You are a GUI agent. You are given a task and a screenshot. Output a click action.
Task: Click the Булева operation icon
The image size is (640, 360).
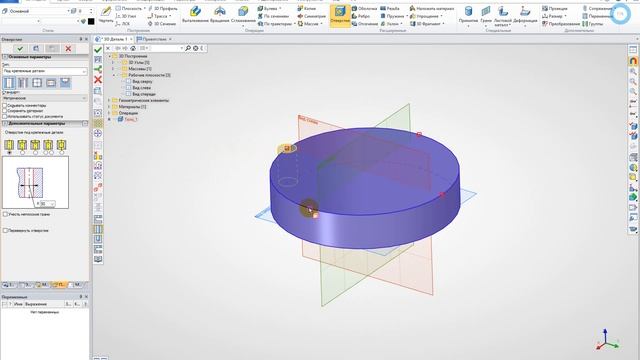click(x=260, y=8)
